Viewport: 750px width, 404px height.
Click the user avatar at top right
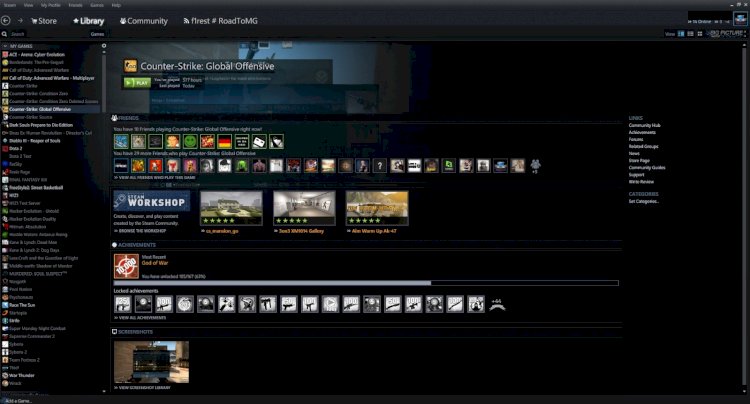[740, 19]
